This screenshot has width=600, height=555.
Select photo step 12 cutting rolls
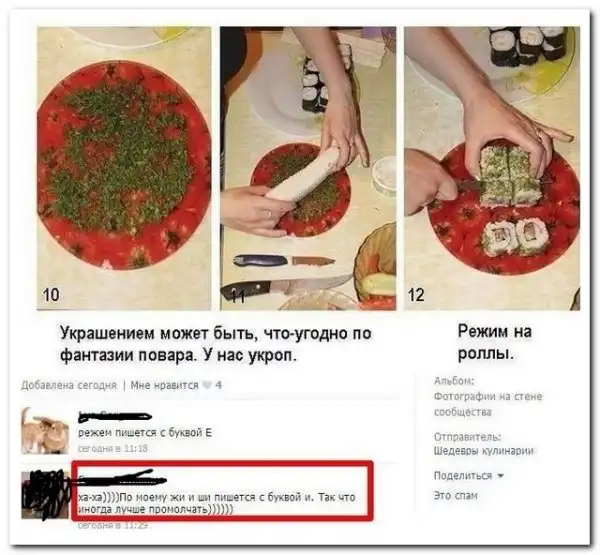coord(492,168)
